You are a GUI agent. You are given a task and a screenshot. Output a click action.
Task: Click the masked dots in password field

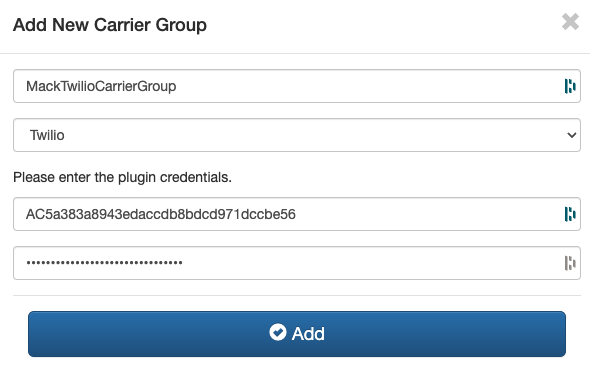[x=104, y=263]
